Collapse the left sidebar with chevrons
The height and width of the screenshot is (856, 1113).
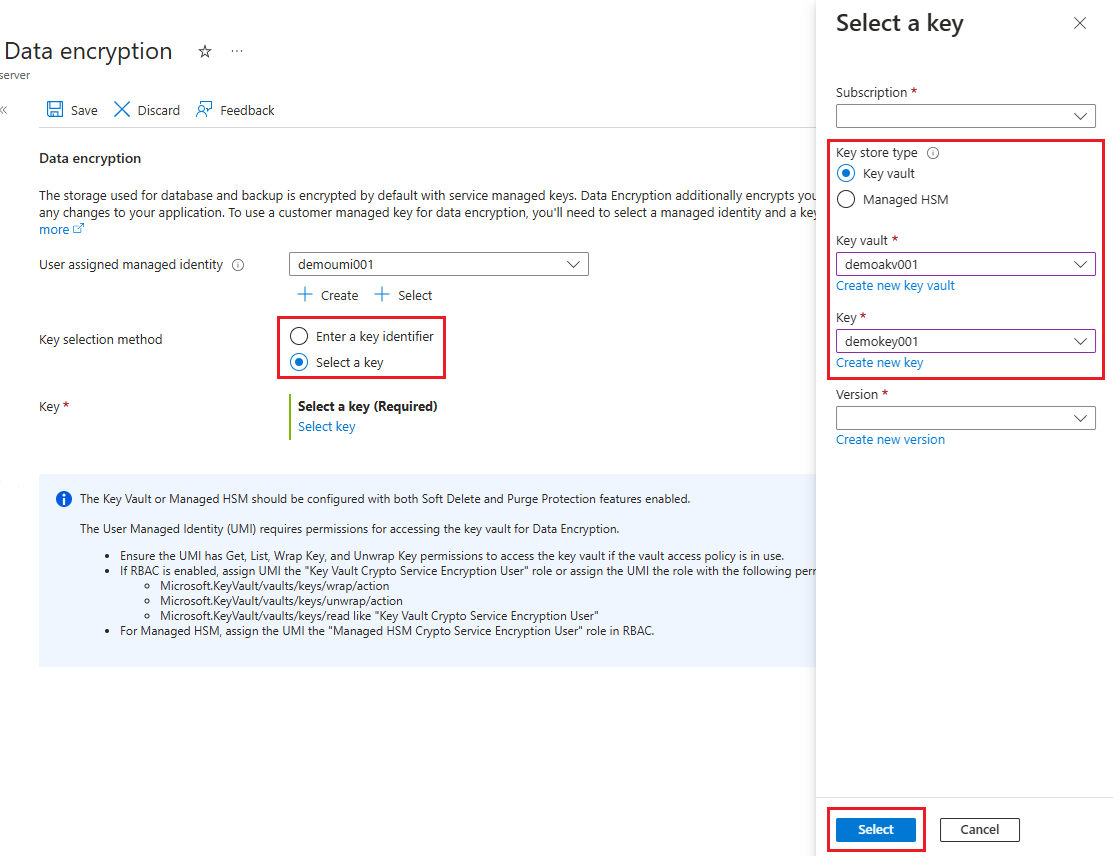click(4, 110)
